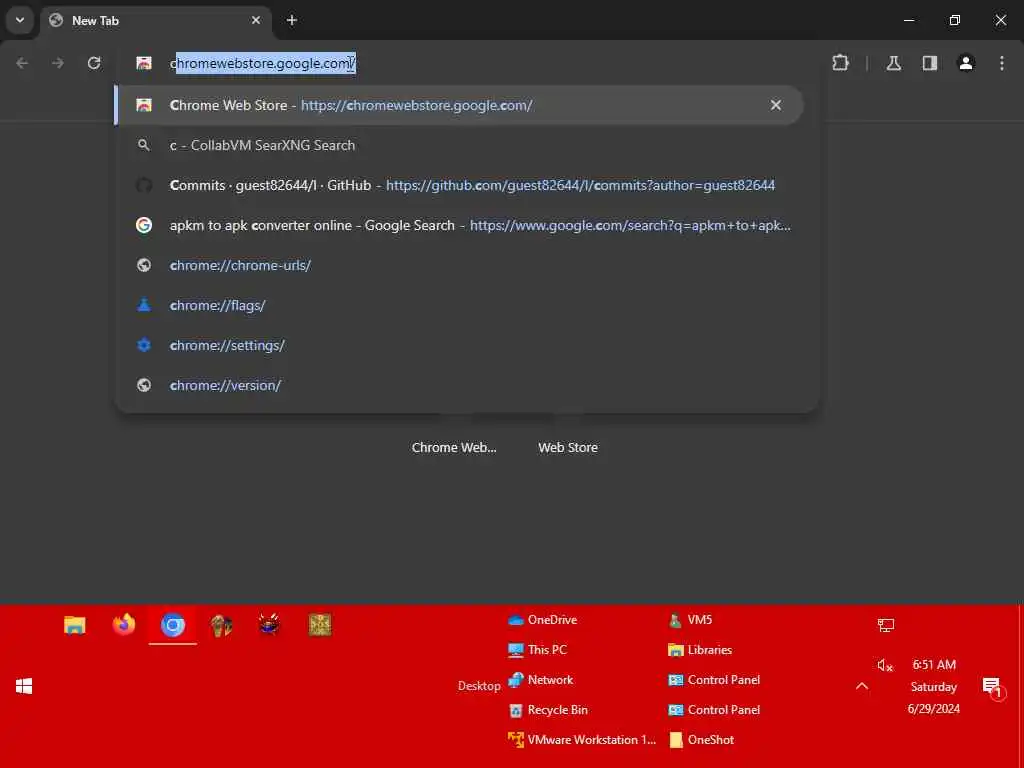The height and width of the screenshot is (768, 1024).
Task: Click the Chromium taskbar icon
Action: click(173, 625)
